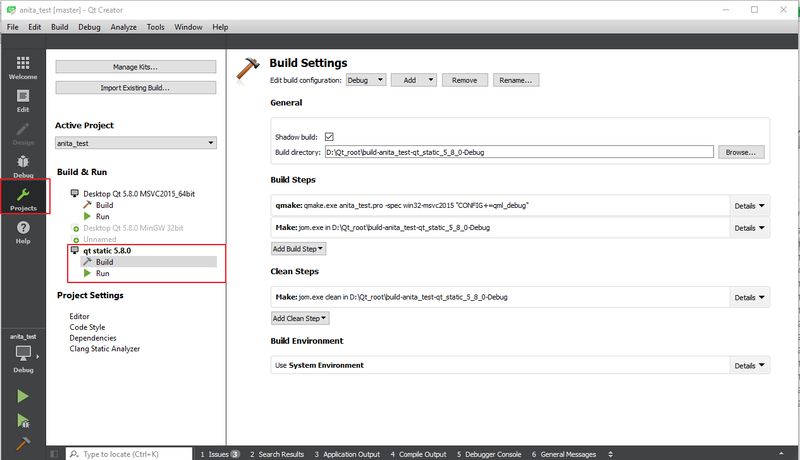Toggle the left sidebar visibility icon
This screenshot has width=800, height=460.
coord(54,454)
